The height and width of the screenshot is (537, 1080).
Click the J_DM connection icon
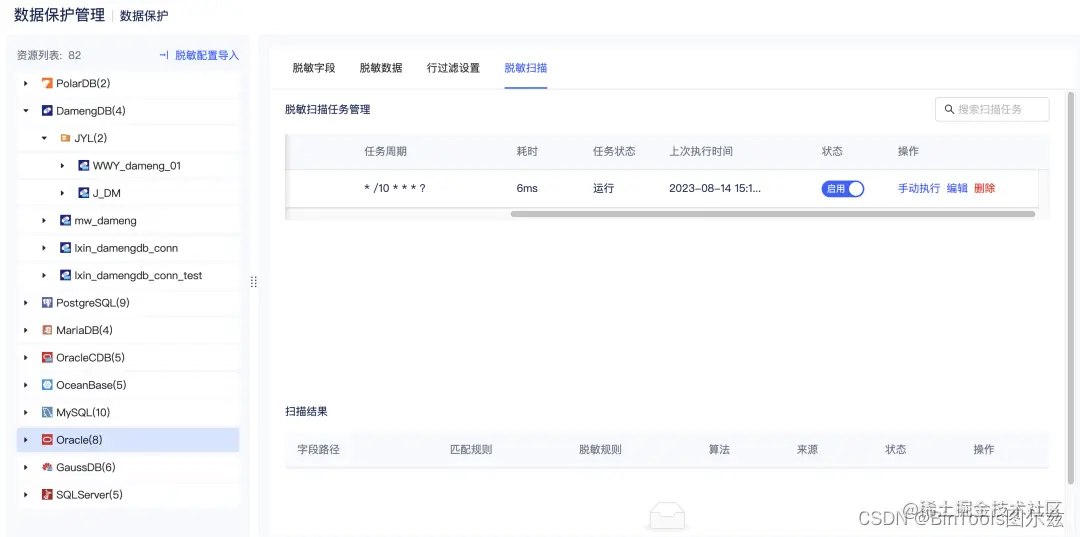coord(83,193)
